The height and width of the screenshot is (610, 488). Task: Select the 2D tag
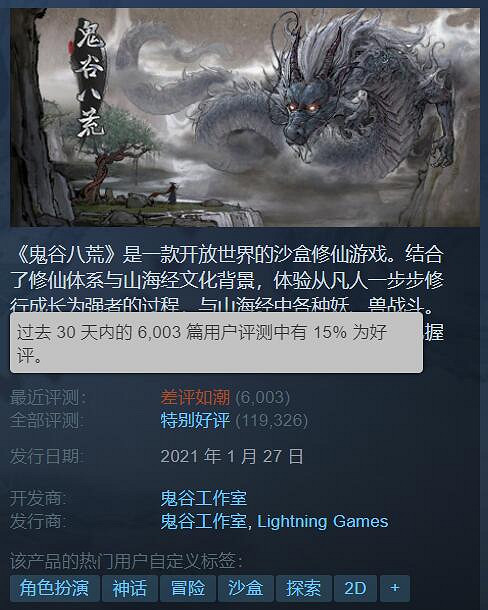tap(355, 588)
